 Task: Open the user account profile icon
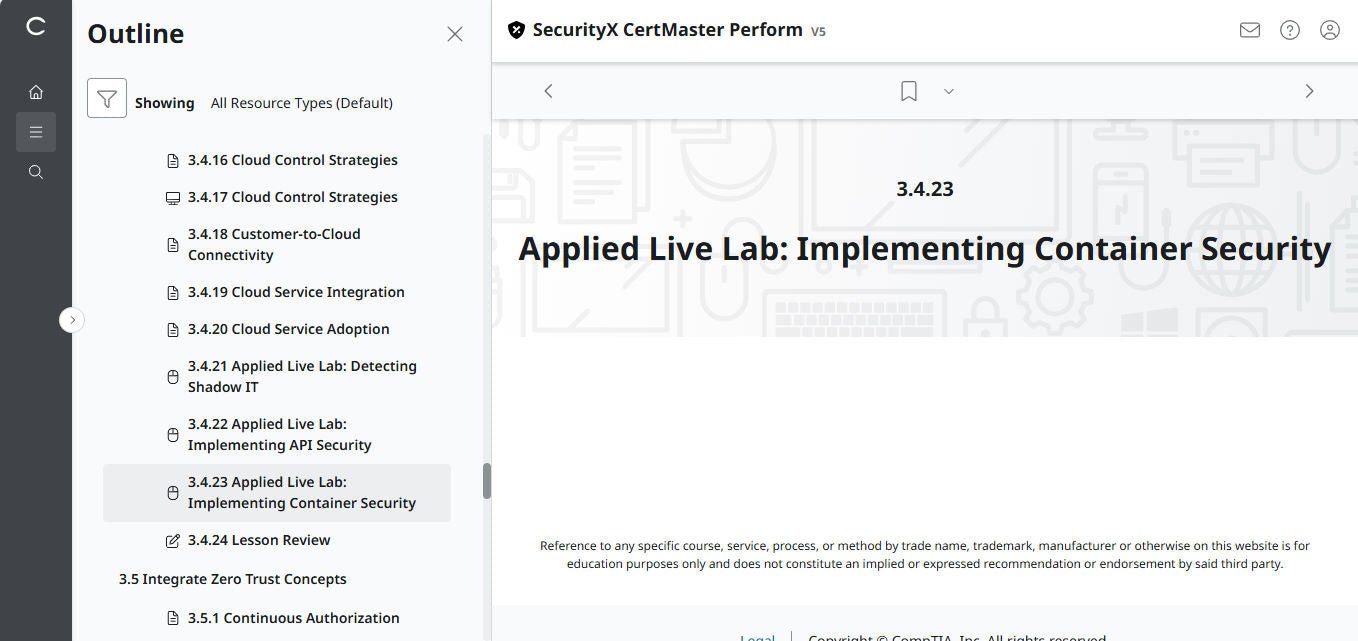click(1329, 30)
